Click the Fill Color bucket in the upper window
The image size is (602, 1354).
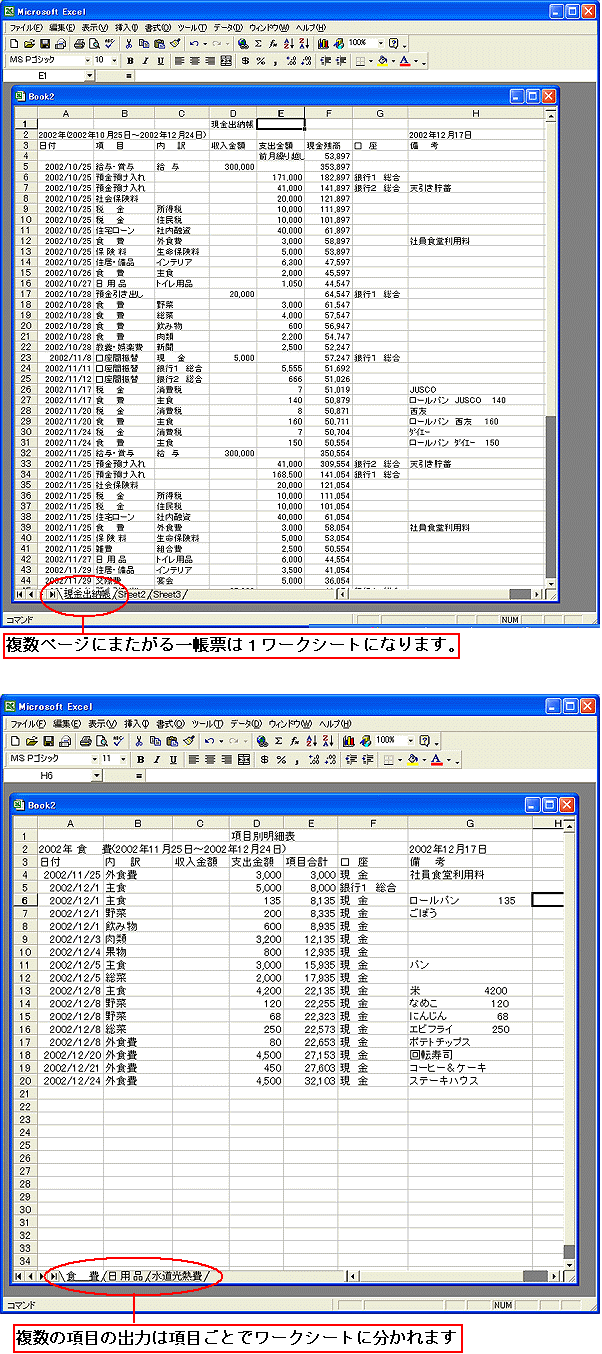[381, 61]
